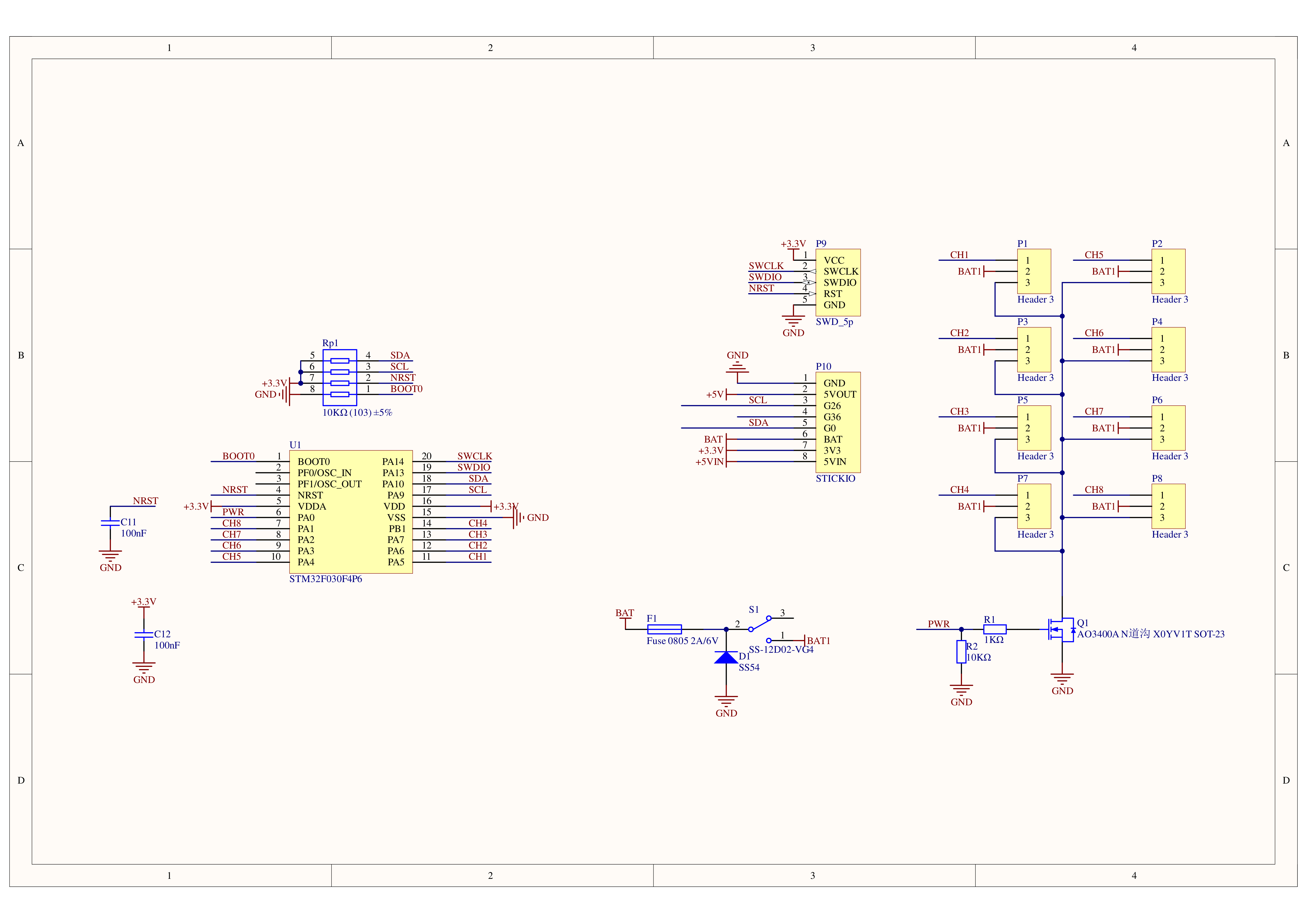This screenshot has width=1308, height=924.
Task: Click the Rp1 designator text
Action: point(330,343)
